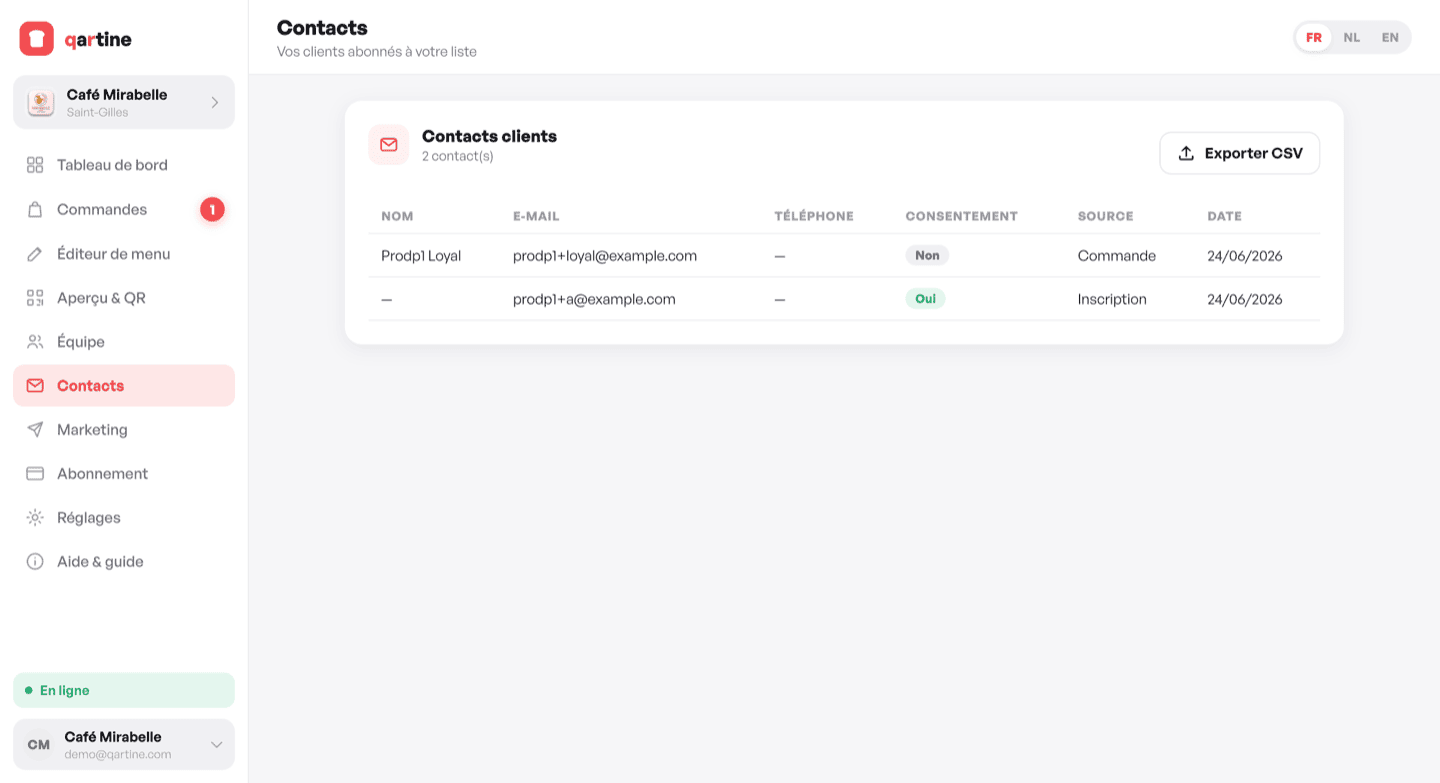Click the Aide & guide info icon
1440x783 pixels.
[35, 562]
